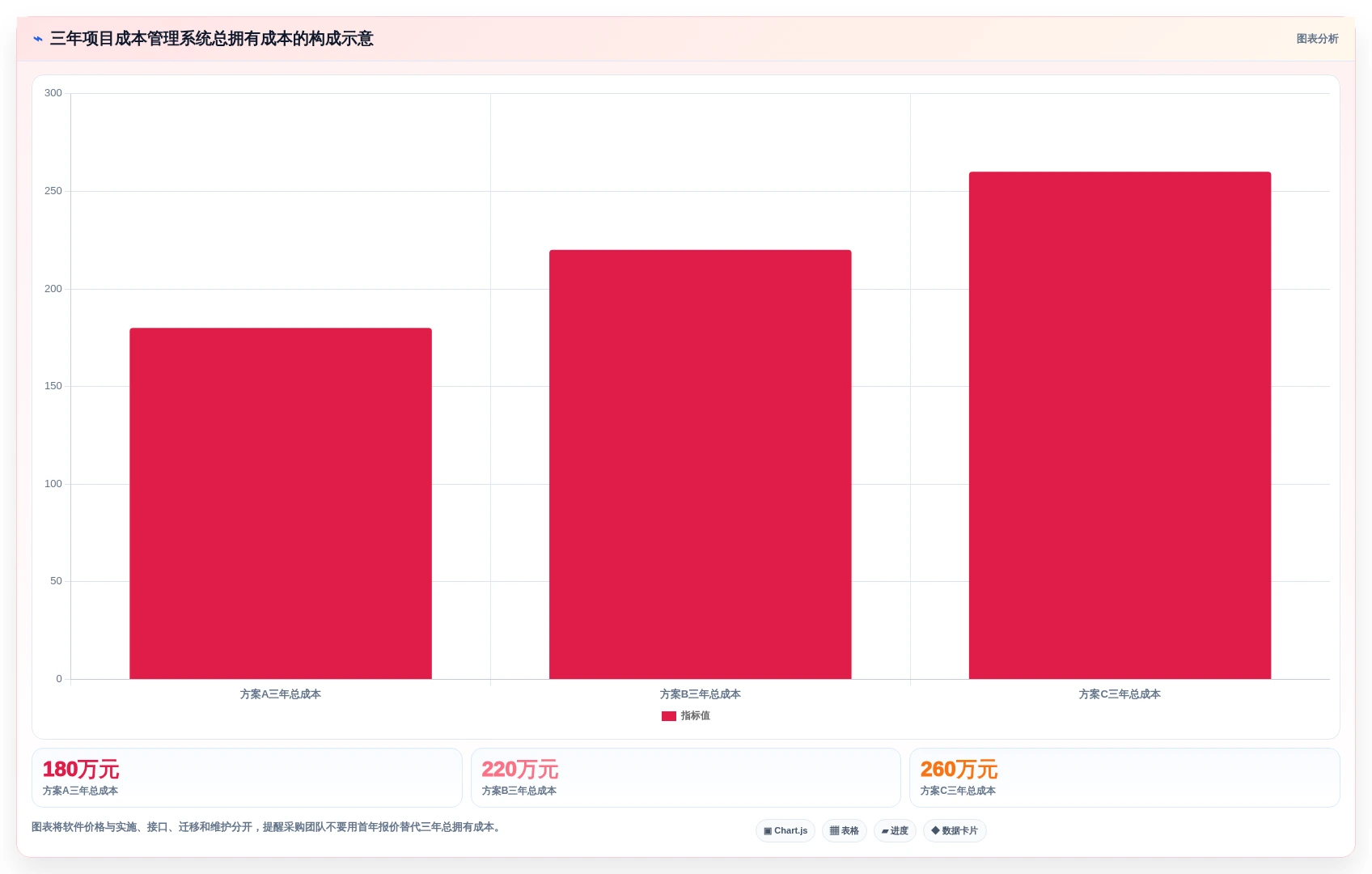1372x874 pixels.
Task: Click the 数据卡片 tag chip
Action: click(955, 831)
